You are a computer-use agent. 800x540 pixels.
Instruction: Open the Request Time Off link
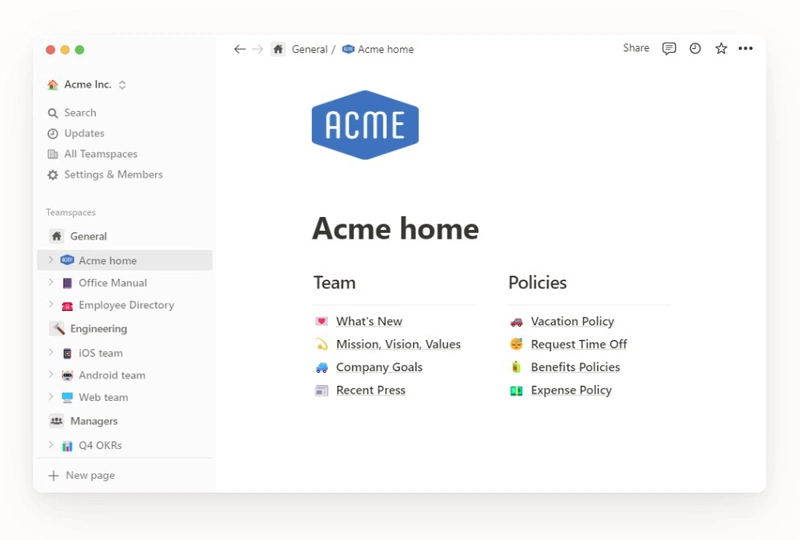tap(579, 345)
